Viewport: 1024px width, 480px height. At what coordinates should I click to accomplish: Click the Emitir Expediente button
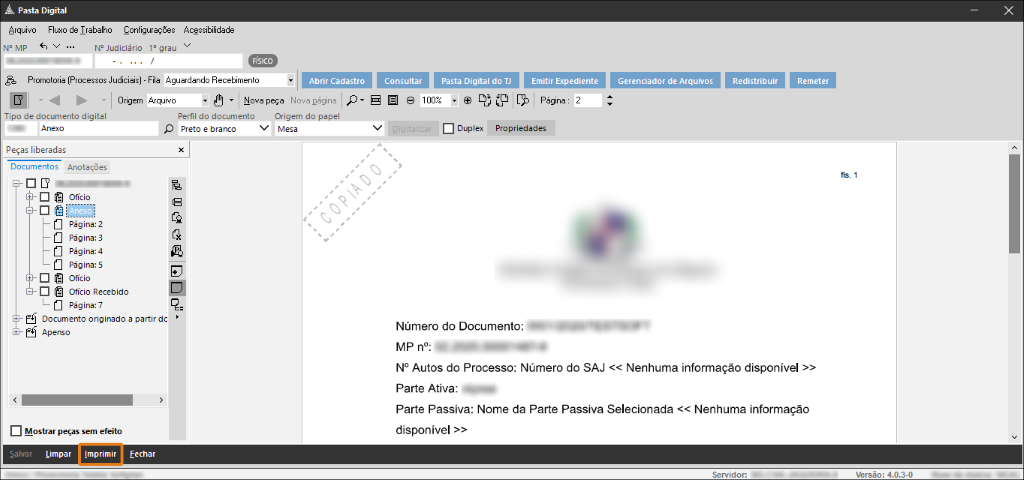(x=565, y=81)
